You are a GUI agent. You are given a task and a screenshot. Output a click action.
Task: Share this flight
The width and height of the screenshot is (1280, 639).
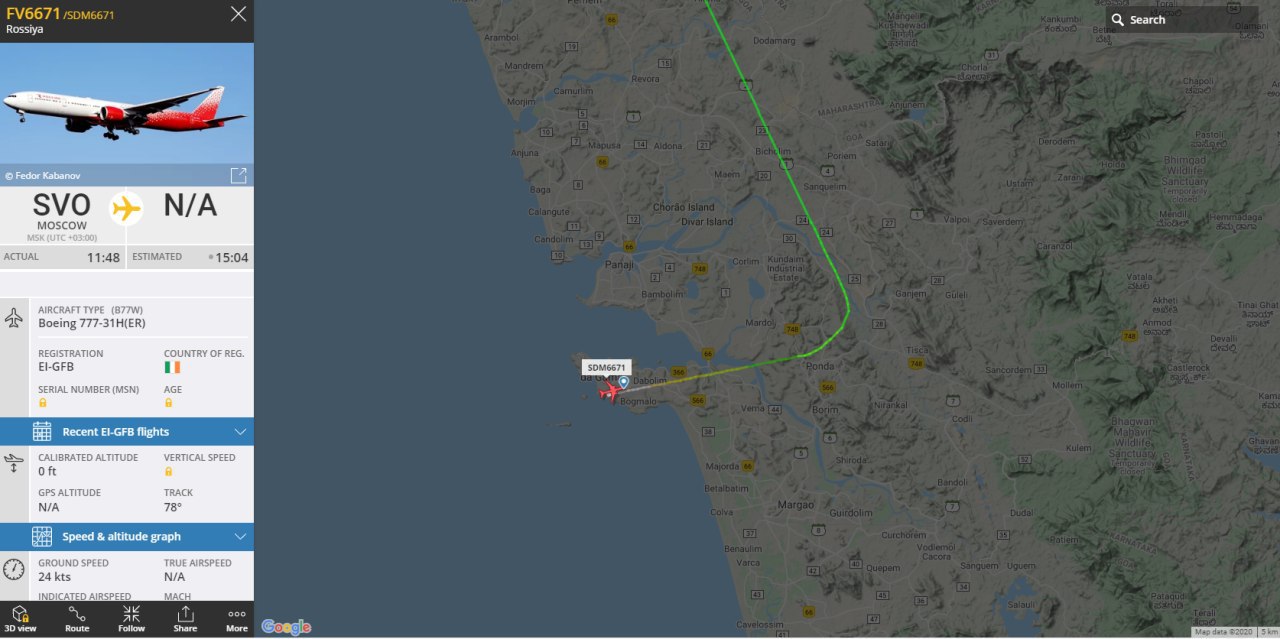(x=185, y=619)
